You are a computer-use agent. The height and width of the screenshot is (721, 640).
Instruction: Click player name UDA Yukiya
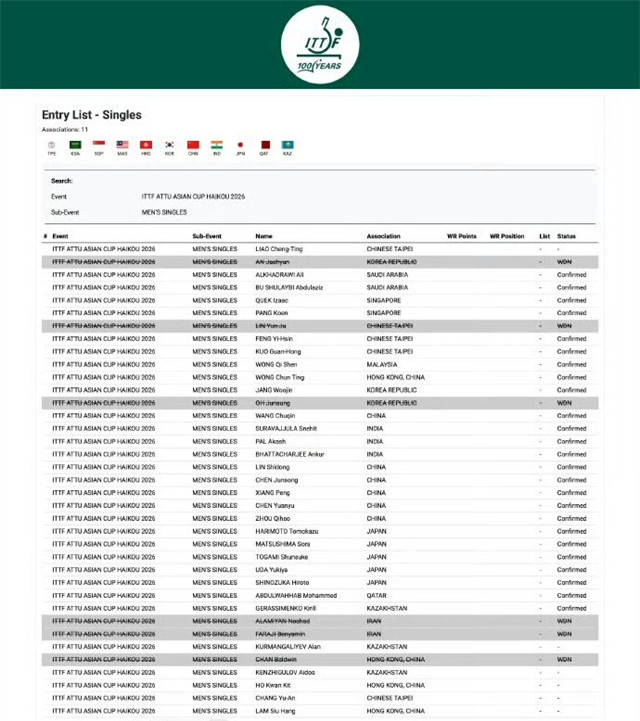click(271, 570)
